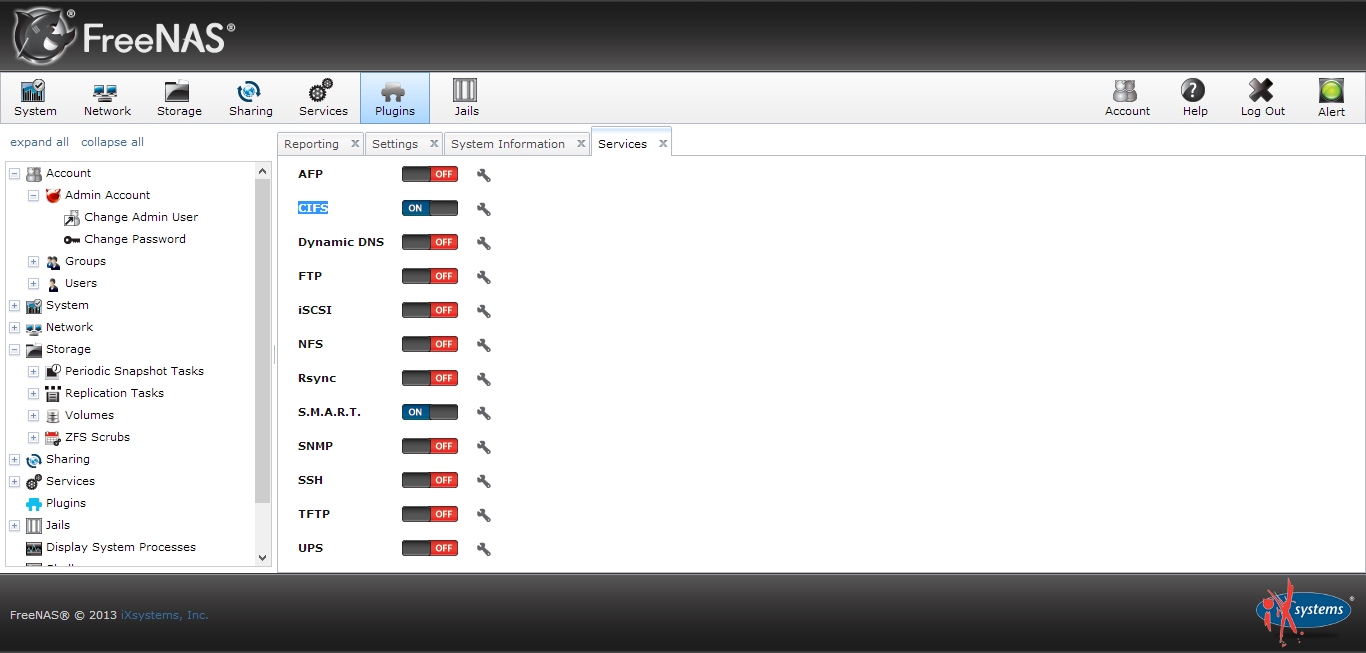Expand the Users tree node
The width and height of the screenshot is (1366, 653).
click(33, 283)
